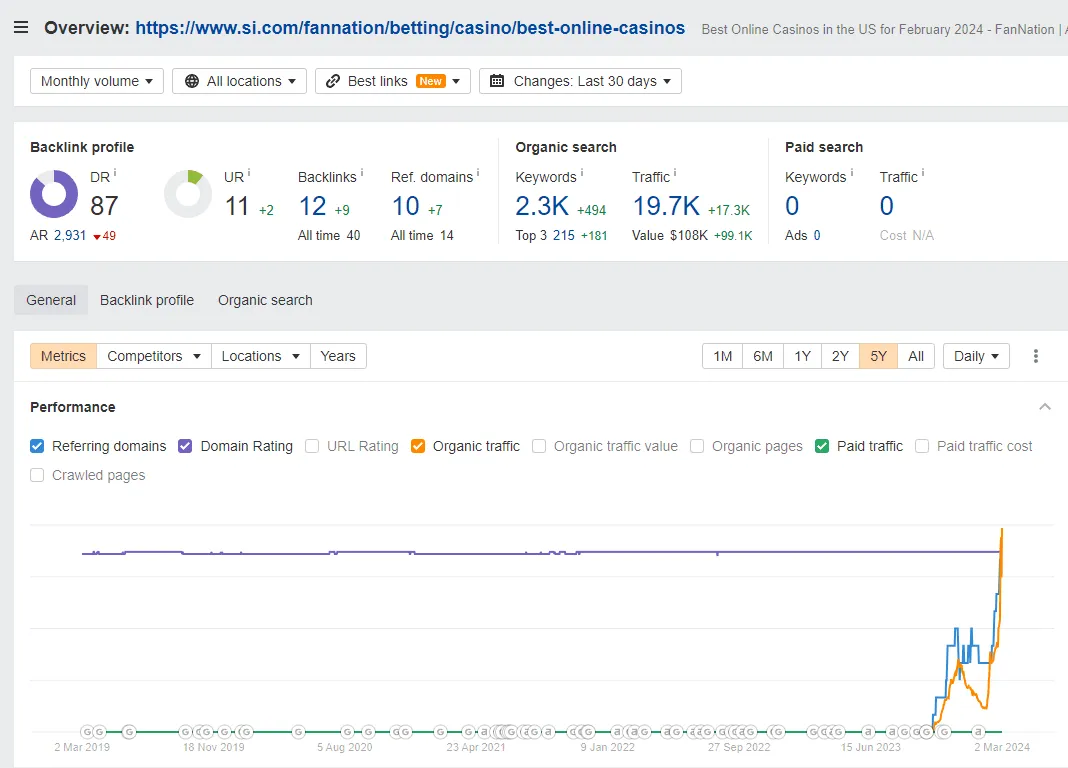Switch to the Organic search tab
The image size is (1068, 768).
point(264,300)
